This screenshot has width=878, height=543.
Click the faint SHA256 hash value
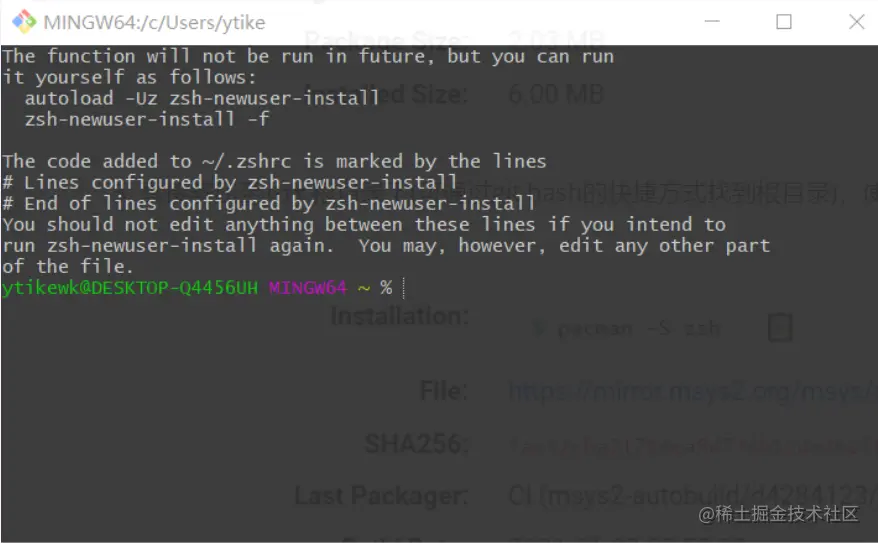click(690, 444)
